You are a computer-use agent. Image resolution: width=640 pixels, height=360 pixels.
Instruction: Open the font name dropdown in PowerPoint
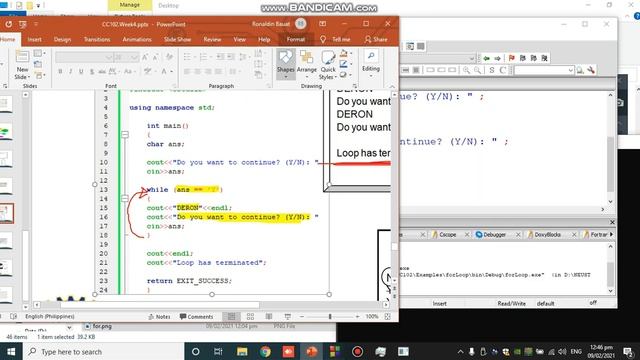click(109, 58)
